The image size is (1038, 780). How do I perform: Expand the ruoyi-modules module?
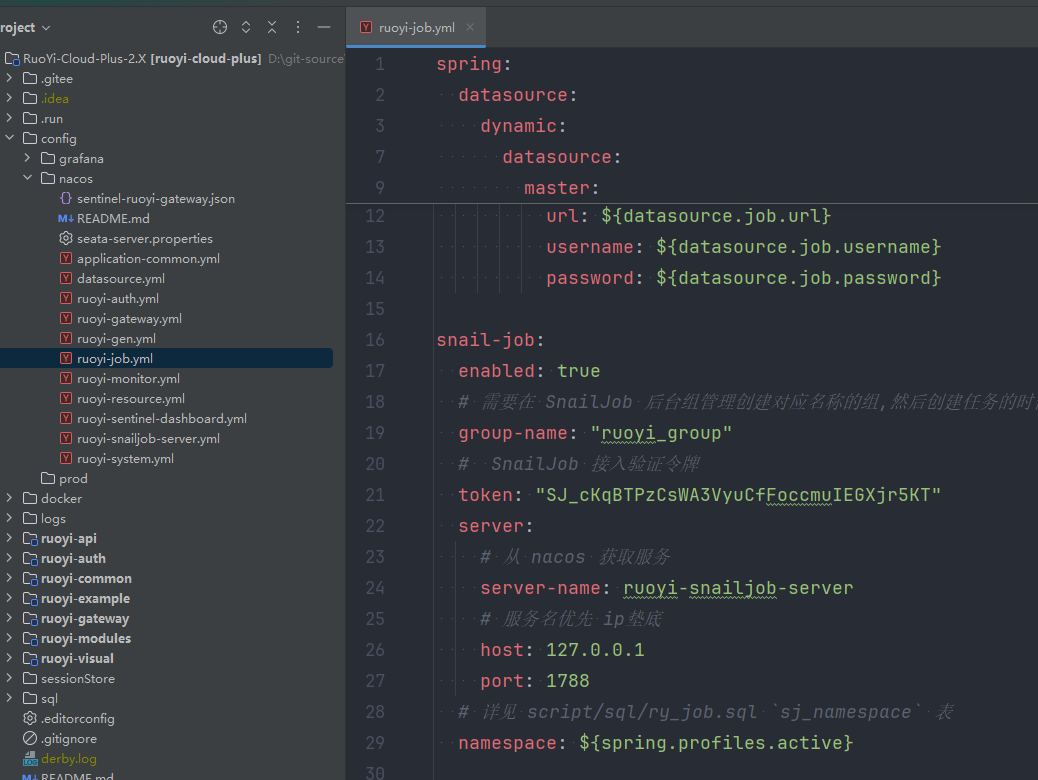pos(9,638)
